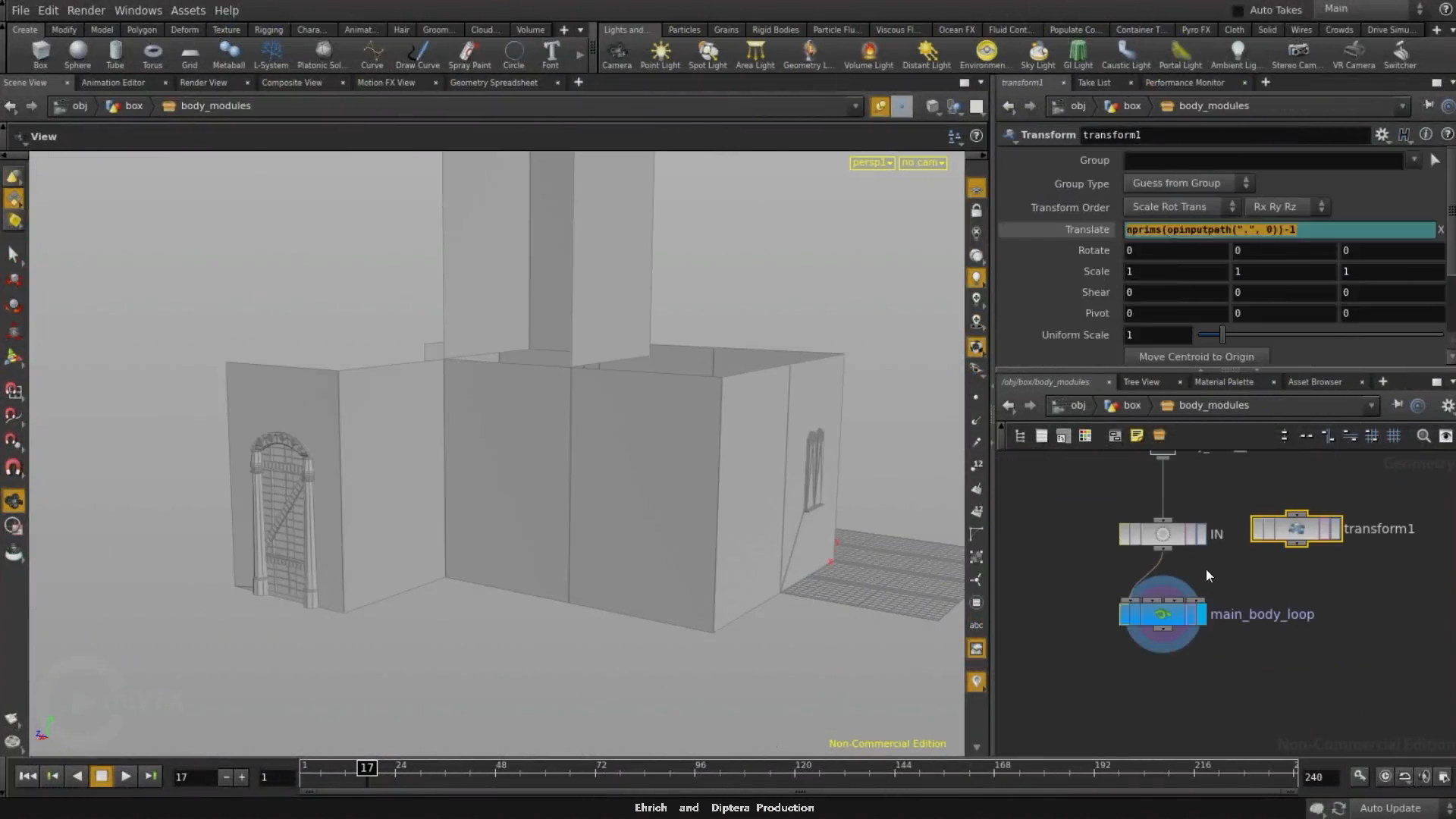
Task: Toggle the Auto Takes checkbox
Action: pos(1238,10)
